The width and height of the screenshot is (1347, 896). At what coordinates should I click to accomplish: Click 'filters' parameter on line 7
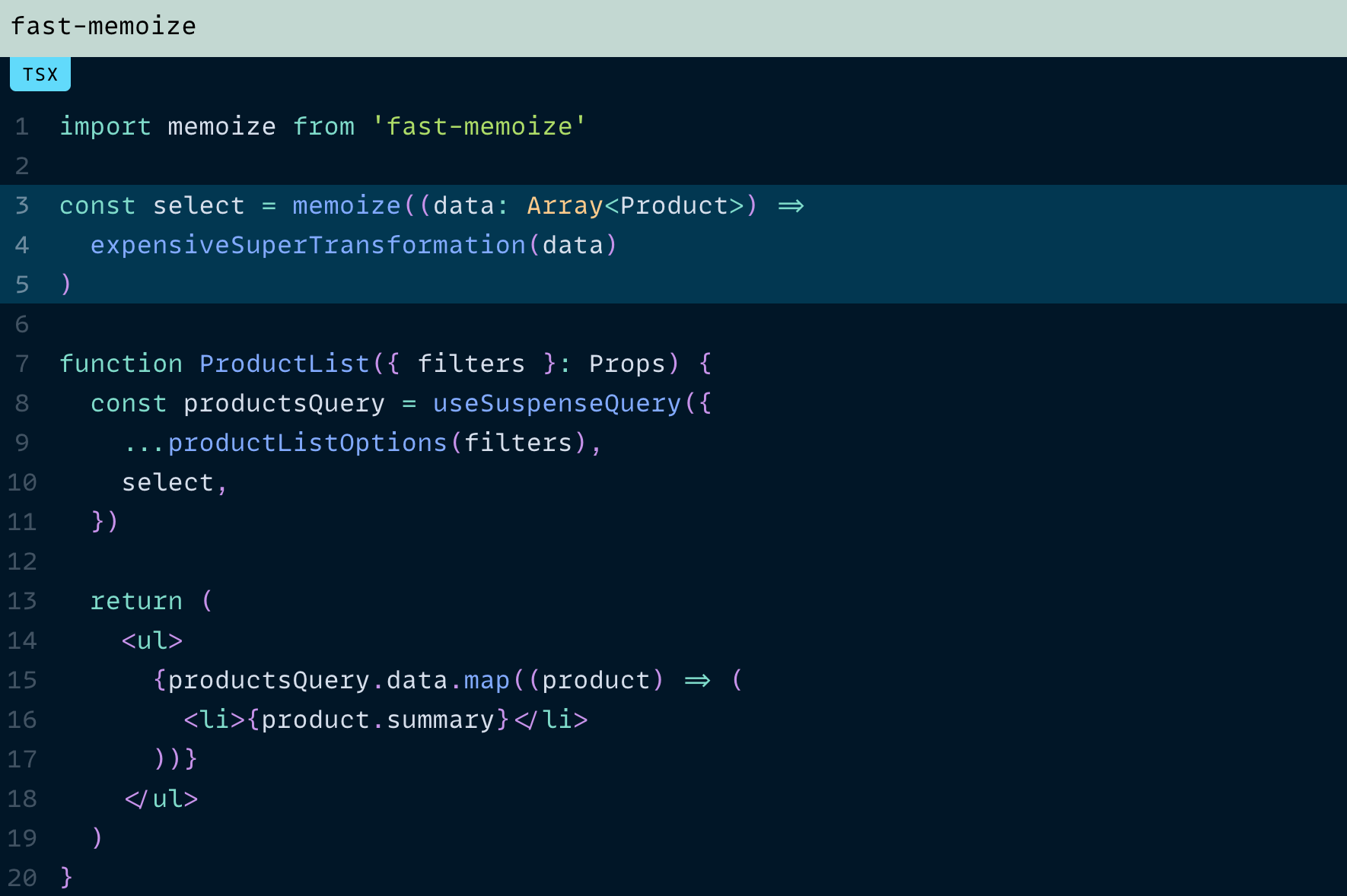(471, 364)
